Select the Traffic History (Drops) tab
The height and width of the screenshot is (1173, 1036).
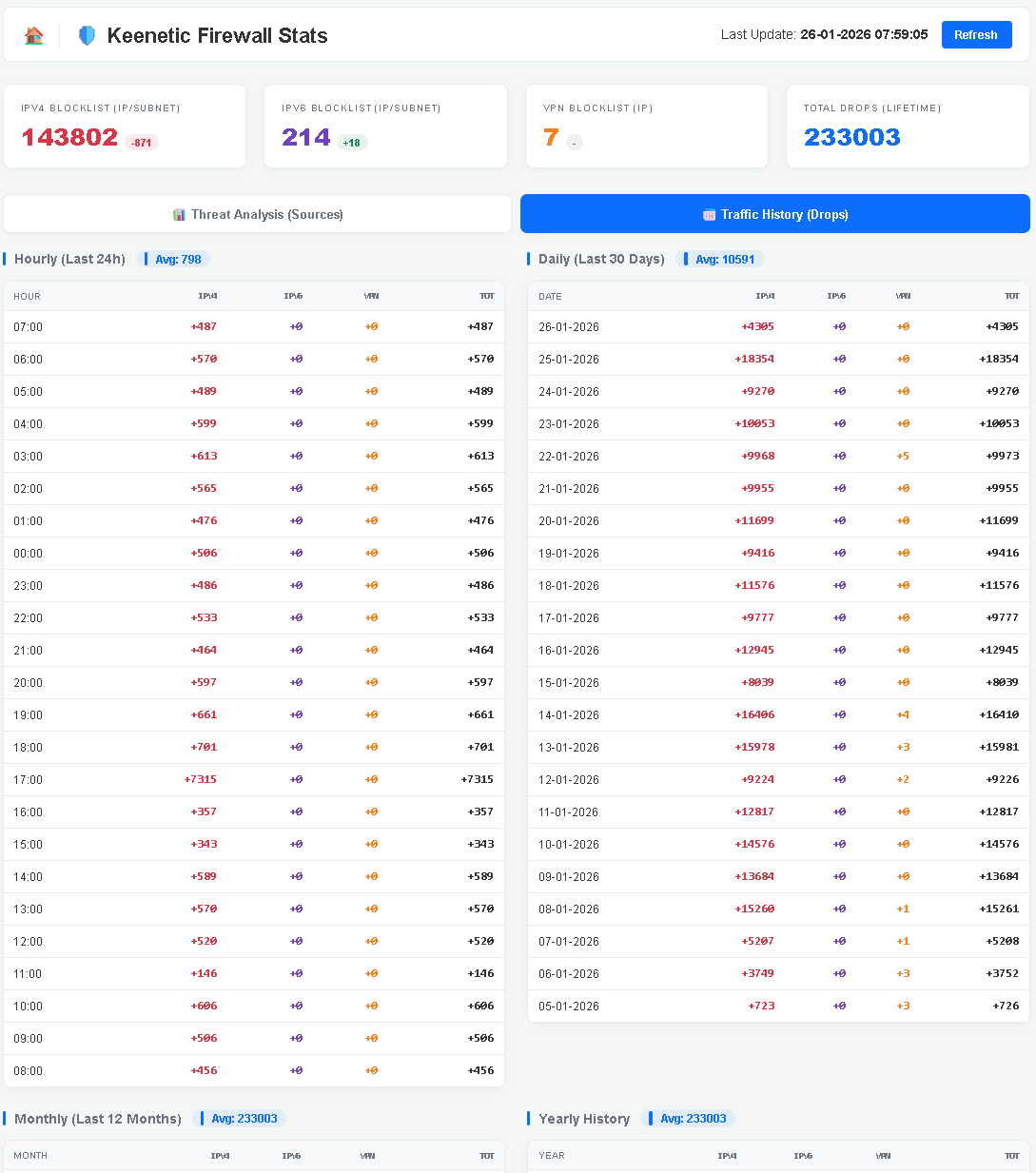774,214
